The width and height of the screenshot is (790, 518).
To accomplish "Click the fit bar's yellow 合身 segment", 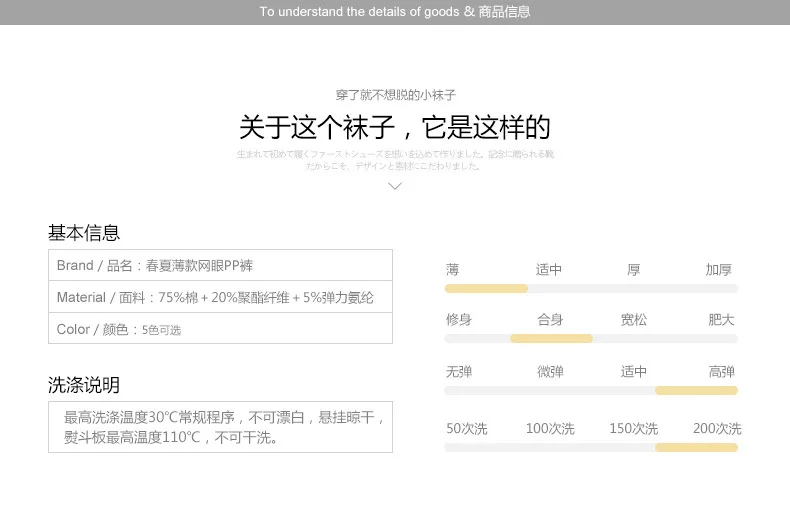I will coord(551,339).
